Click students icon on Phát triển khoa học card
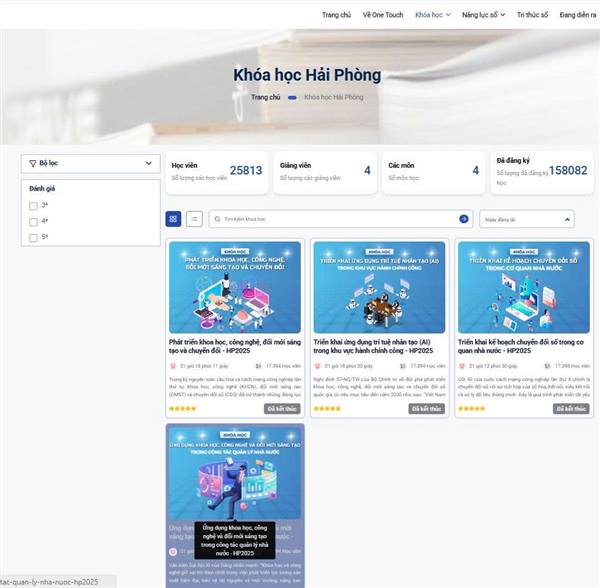Viewport: 600px width, 588px height. (258, 366)
